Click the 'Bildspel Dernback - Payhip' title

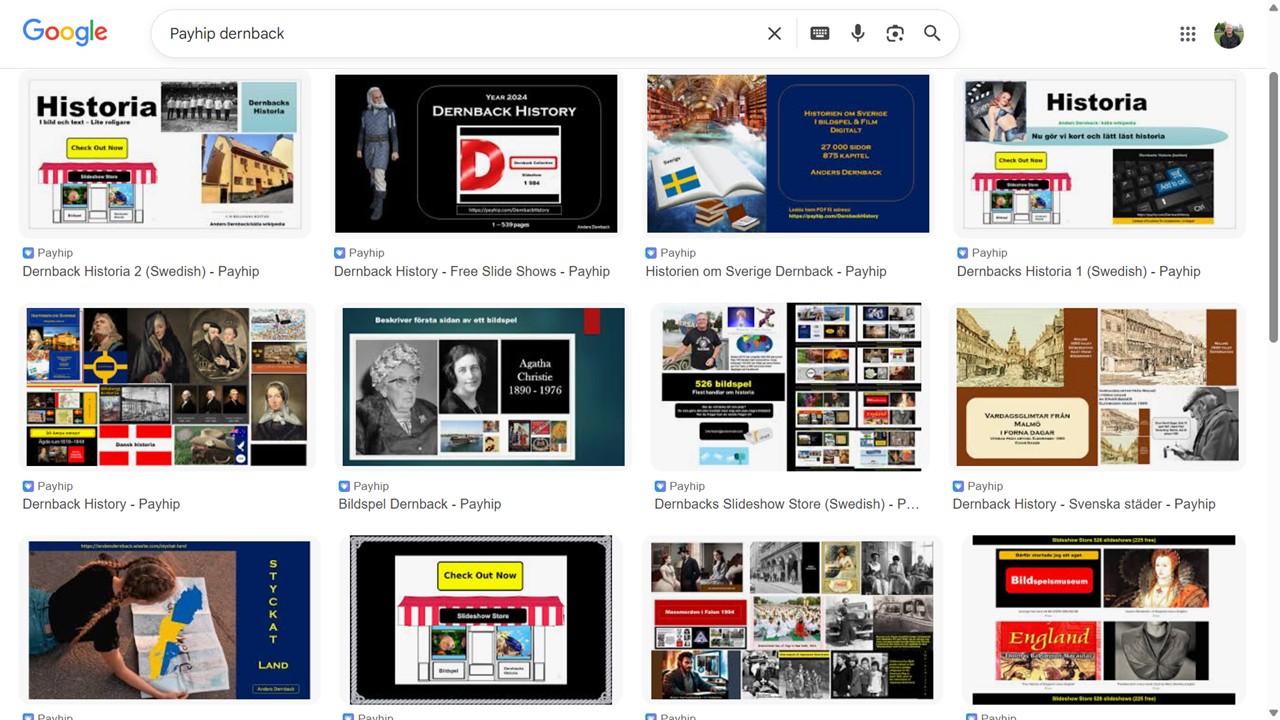420,504
